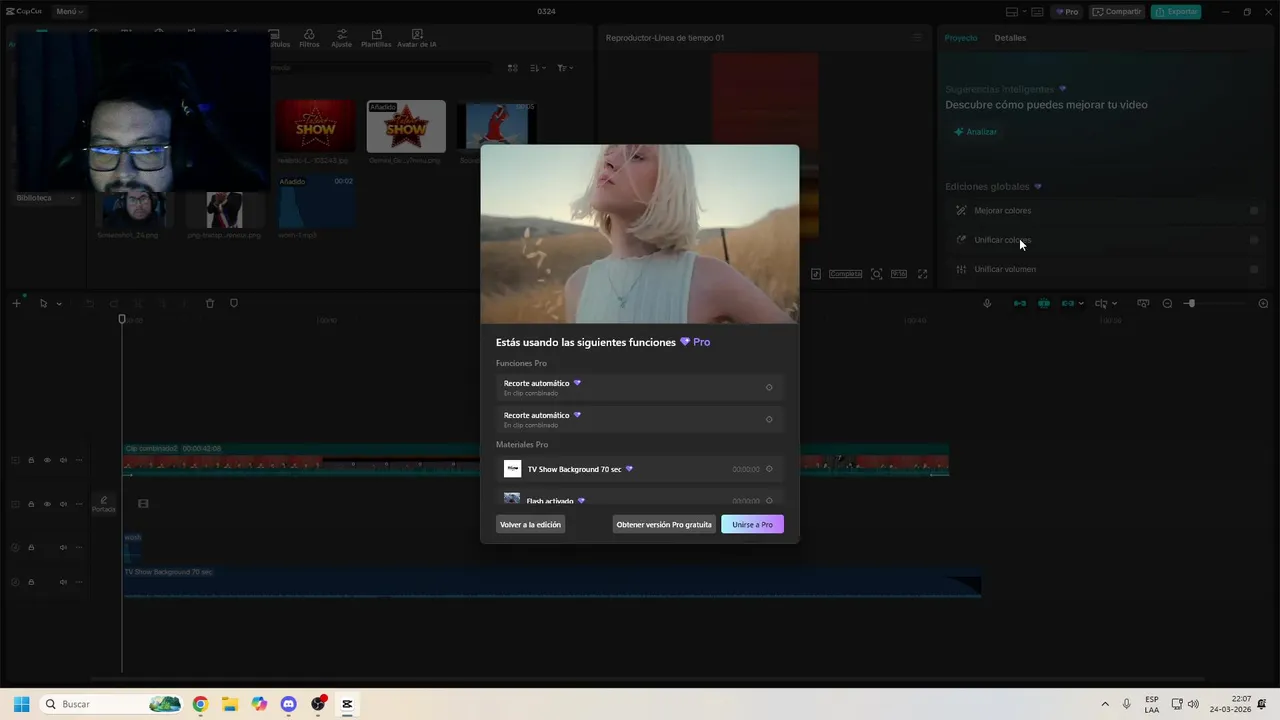
Task: Expand linkage options dropdown arrow
Action: click(x=1081, y=304)
